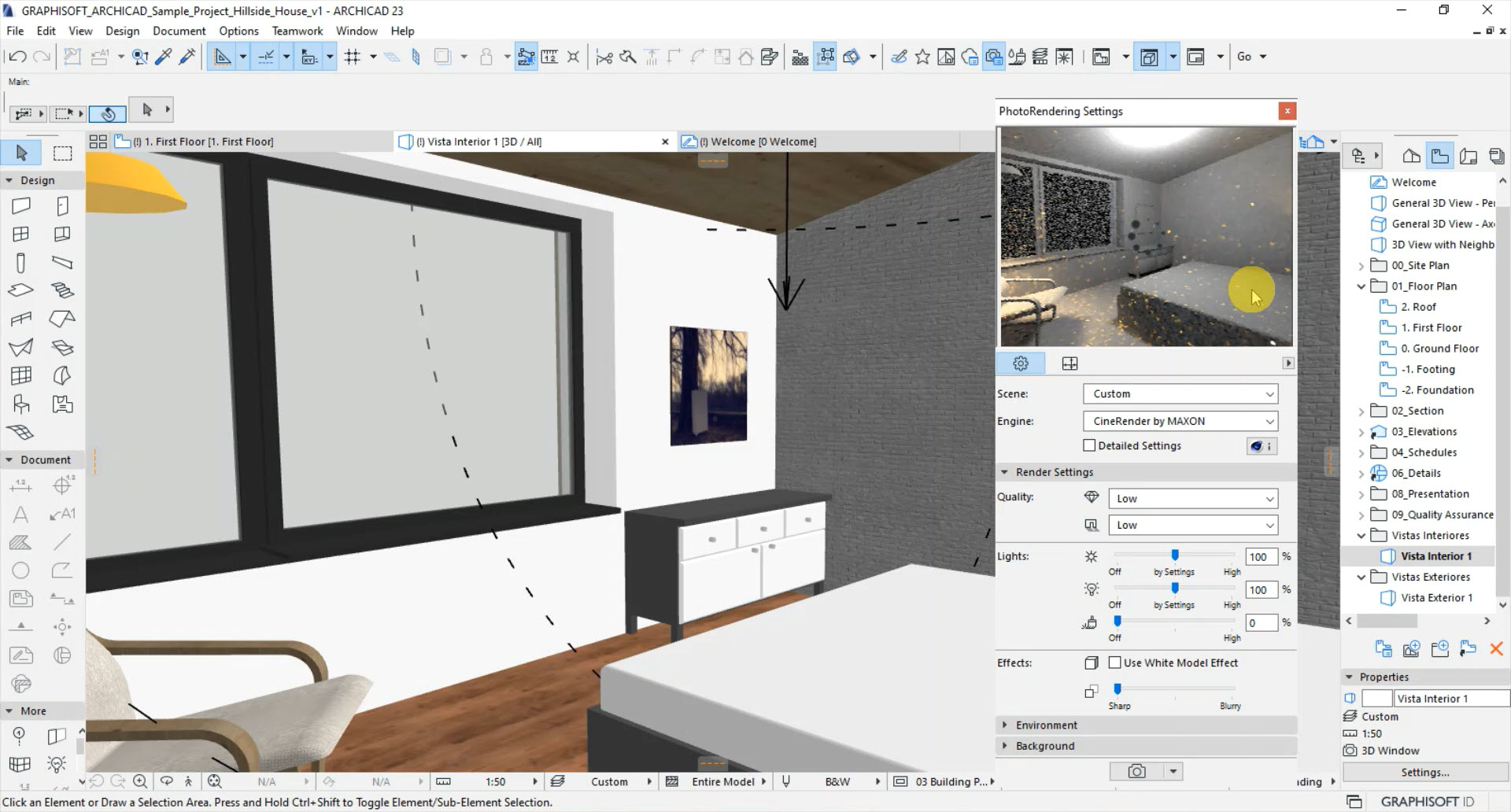
Task: Switch to the First Floor tab
Action: pos(205,142)
